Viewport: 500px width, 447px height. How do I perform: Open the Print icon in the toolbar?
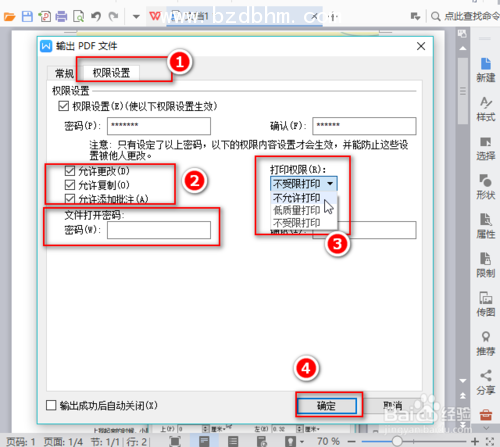click(61, 16)
